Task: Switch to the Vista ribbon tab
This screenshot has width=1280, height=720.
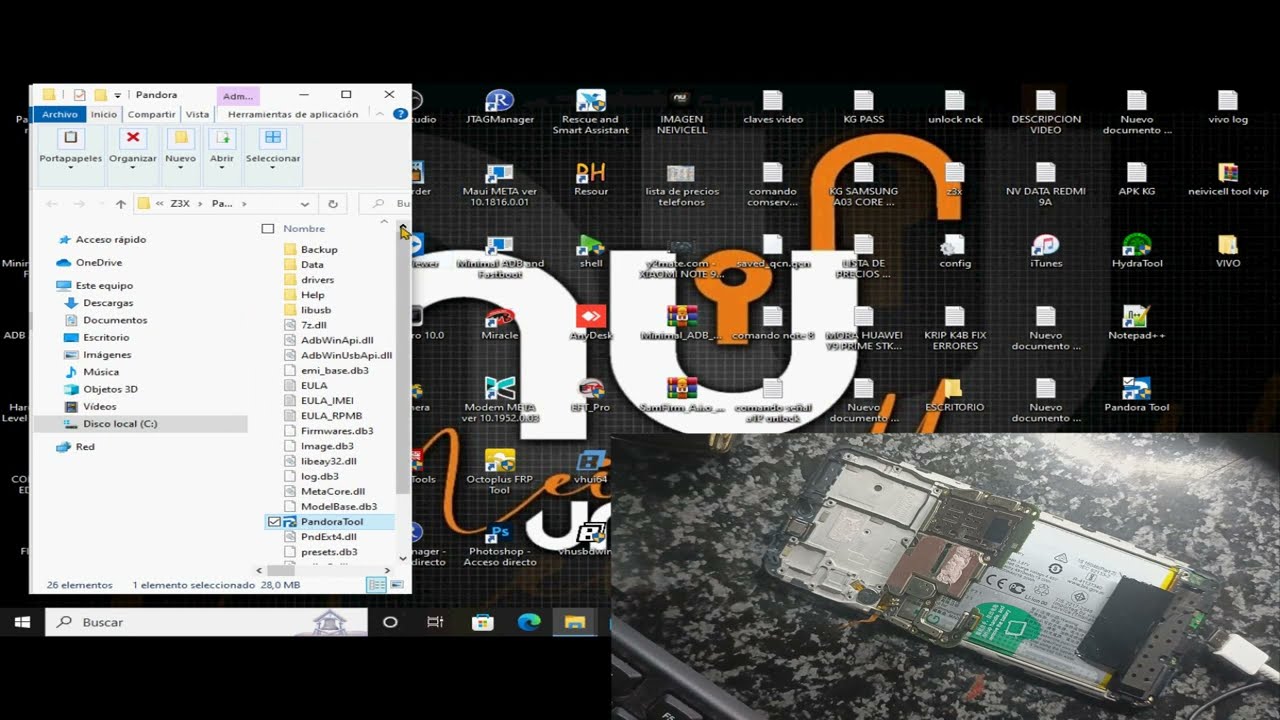Action: (197, 114)
